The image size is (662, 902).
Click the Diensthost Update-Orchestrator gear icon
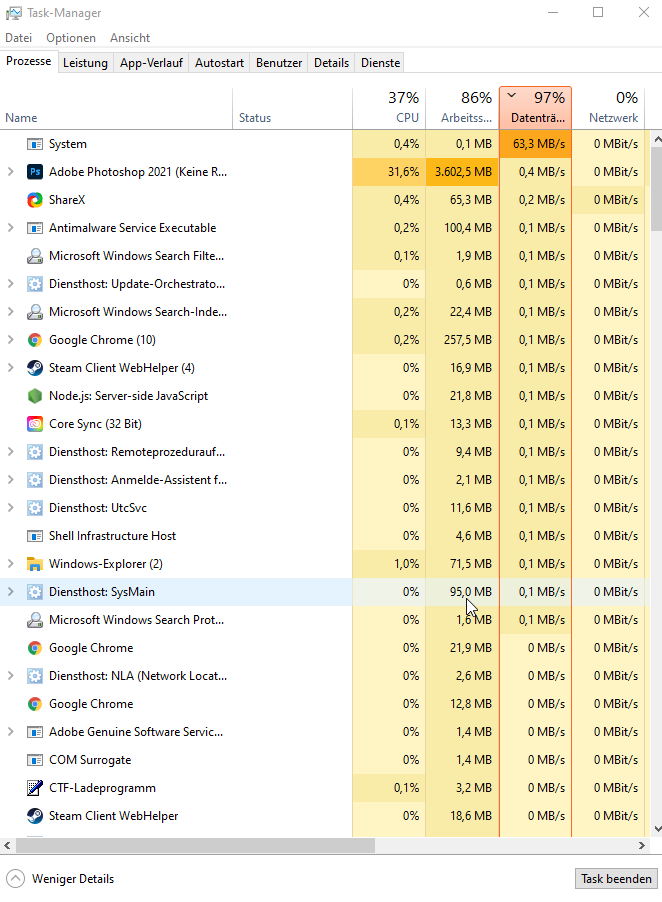point(35,284)
